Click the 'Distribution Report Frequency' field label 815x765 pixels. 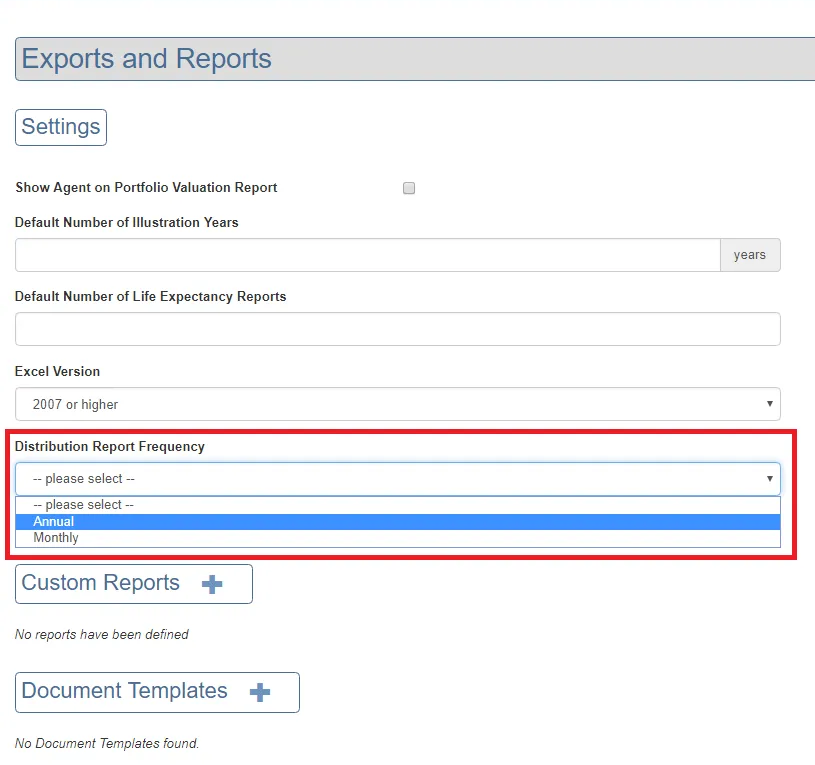coord(110,446)
